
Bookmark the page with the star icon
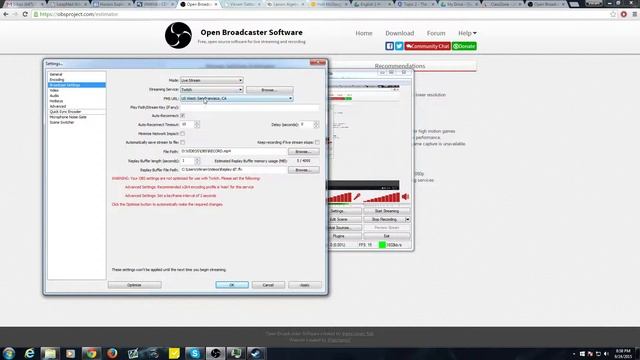click(613, 14)
